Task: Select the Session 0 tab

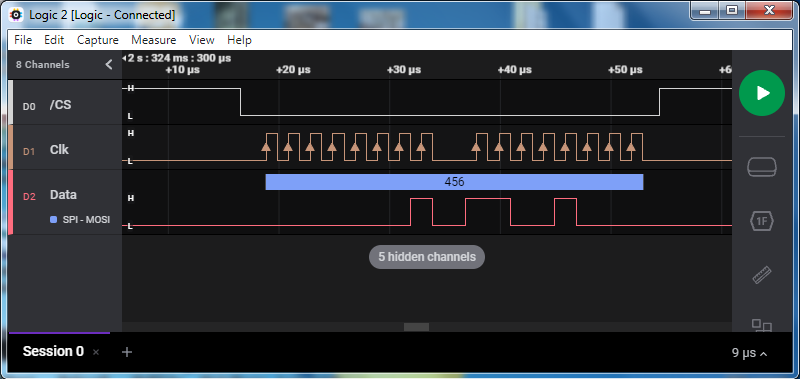Action: coord(53,351)
